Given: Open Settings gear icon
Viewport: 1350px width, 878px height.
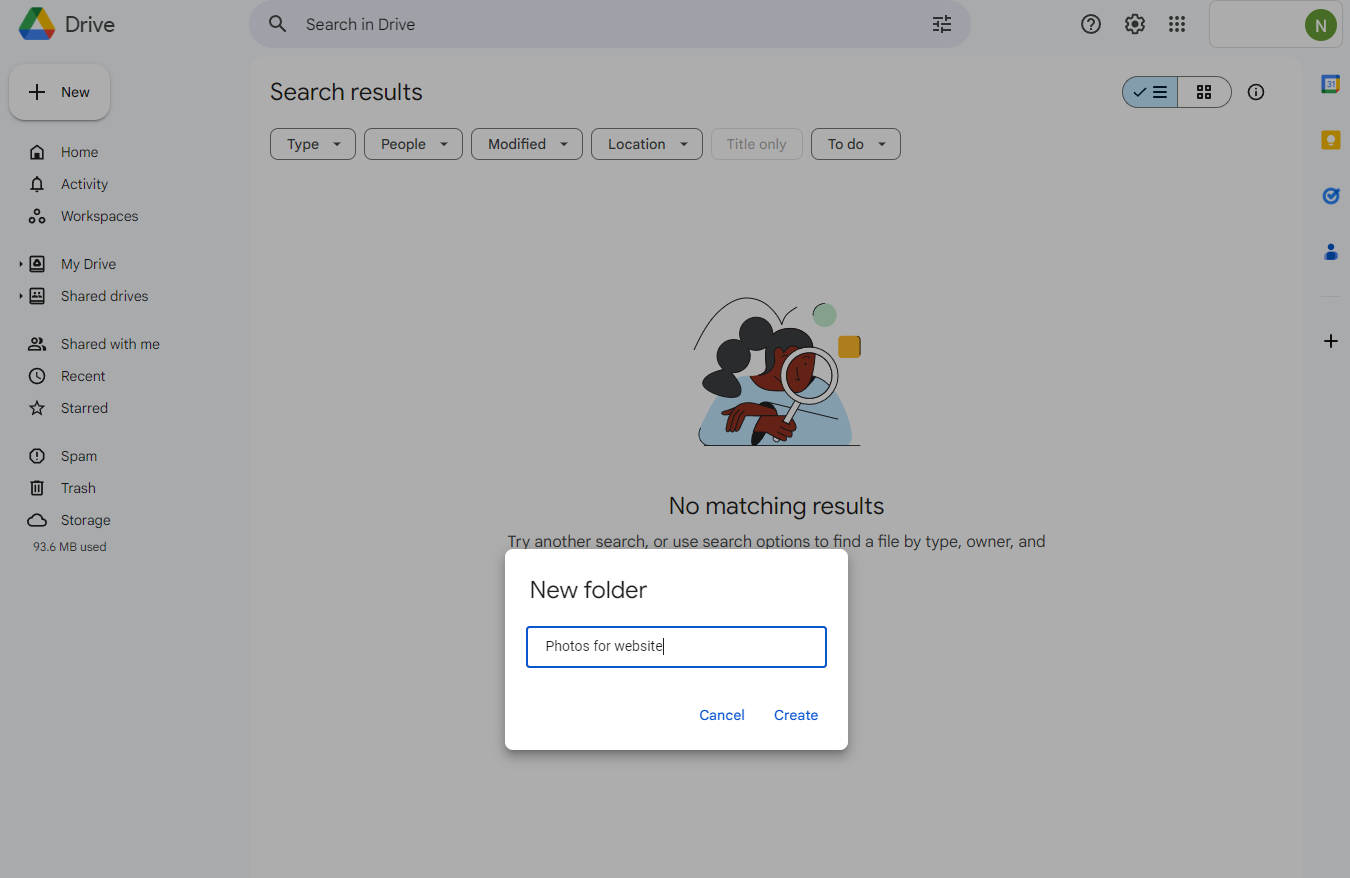Looking at the screenshot, I should pos(1134,24).
